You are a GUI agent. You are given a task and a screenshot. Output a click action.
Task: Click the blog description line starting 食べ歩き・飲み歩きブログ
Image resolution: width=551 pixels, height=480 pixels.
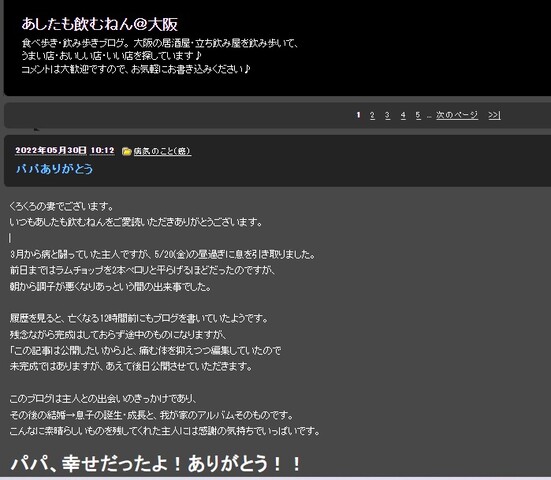point(160,43)
